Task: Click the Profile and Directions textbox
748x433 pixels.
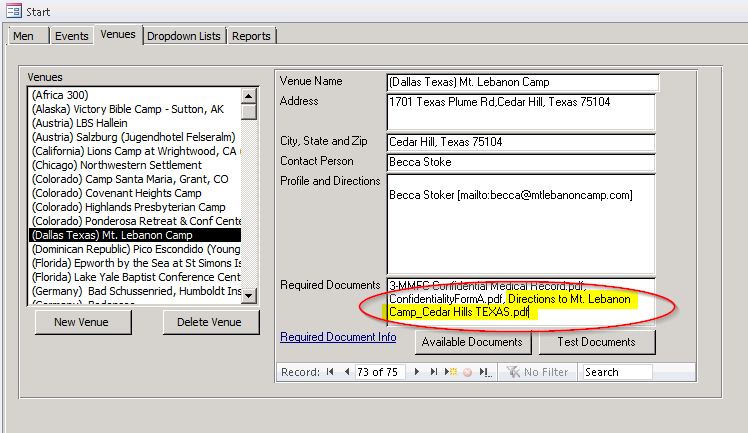Action: click(521, 224)
